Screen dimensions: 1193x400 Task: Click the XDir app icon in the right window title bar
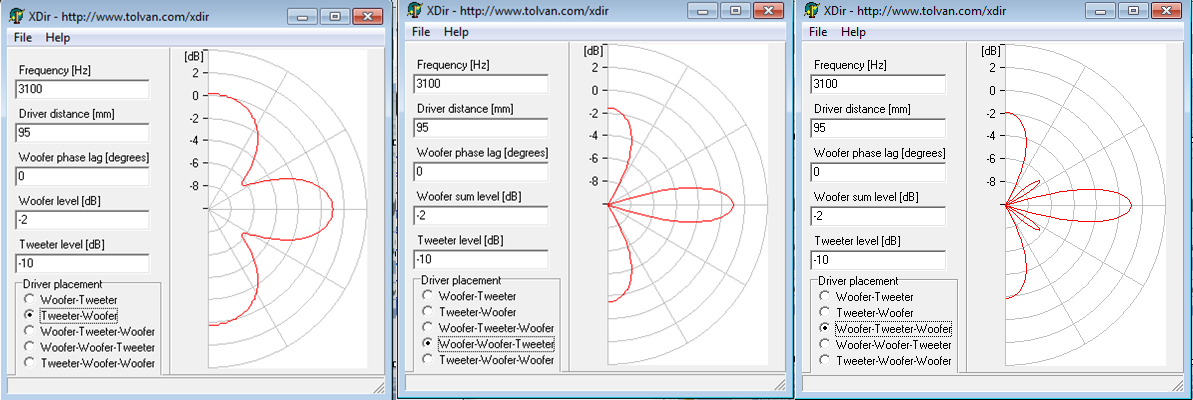810,11
